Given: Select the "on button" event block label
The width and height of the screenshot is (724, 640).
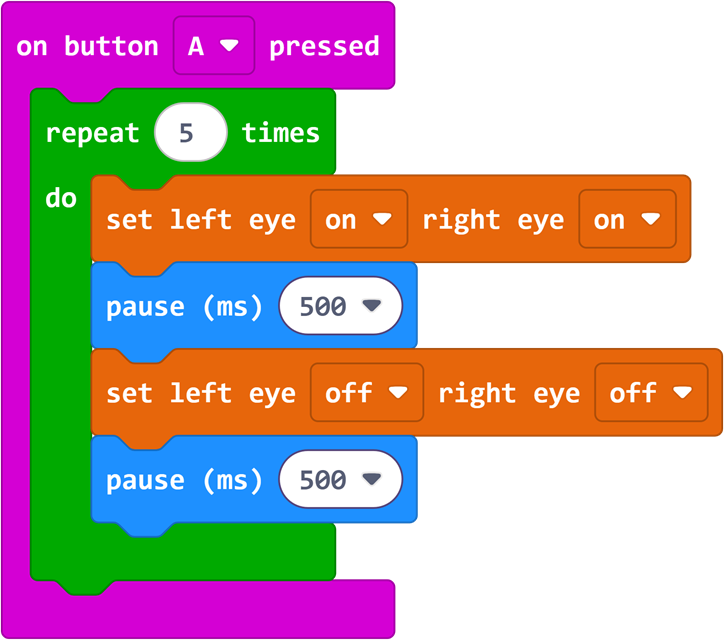Looking at the screenshot, I should (87, 46).
